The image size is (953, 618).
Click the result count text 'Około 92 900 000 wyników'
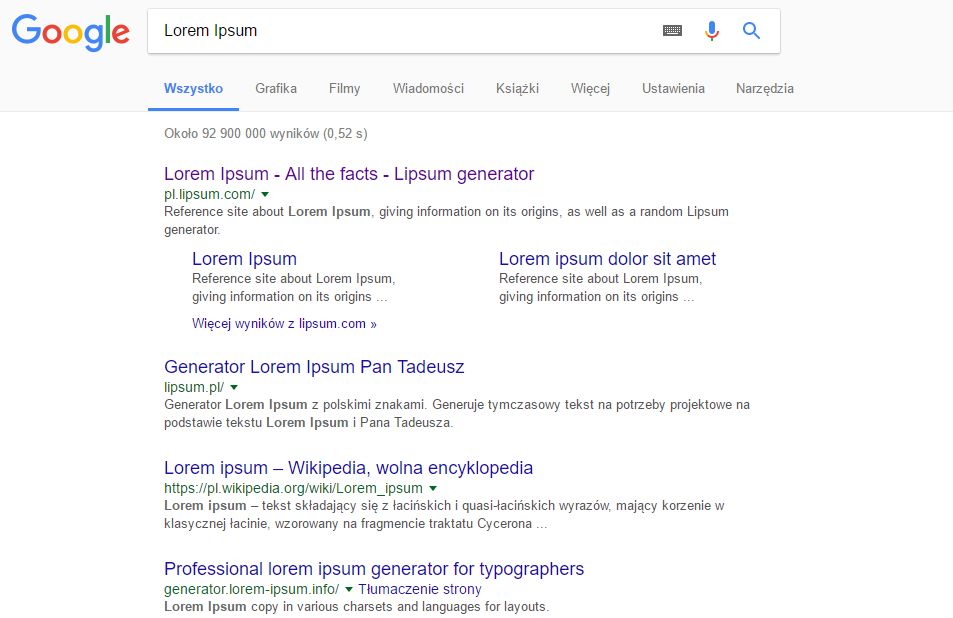click(266, 134)
